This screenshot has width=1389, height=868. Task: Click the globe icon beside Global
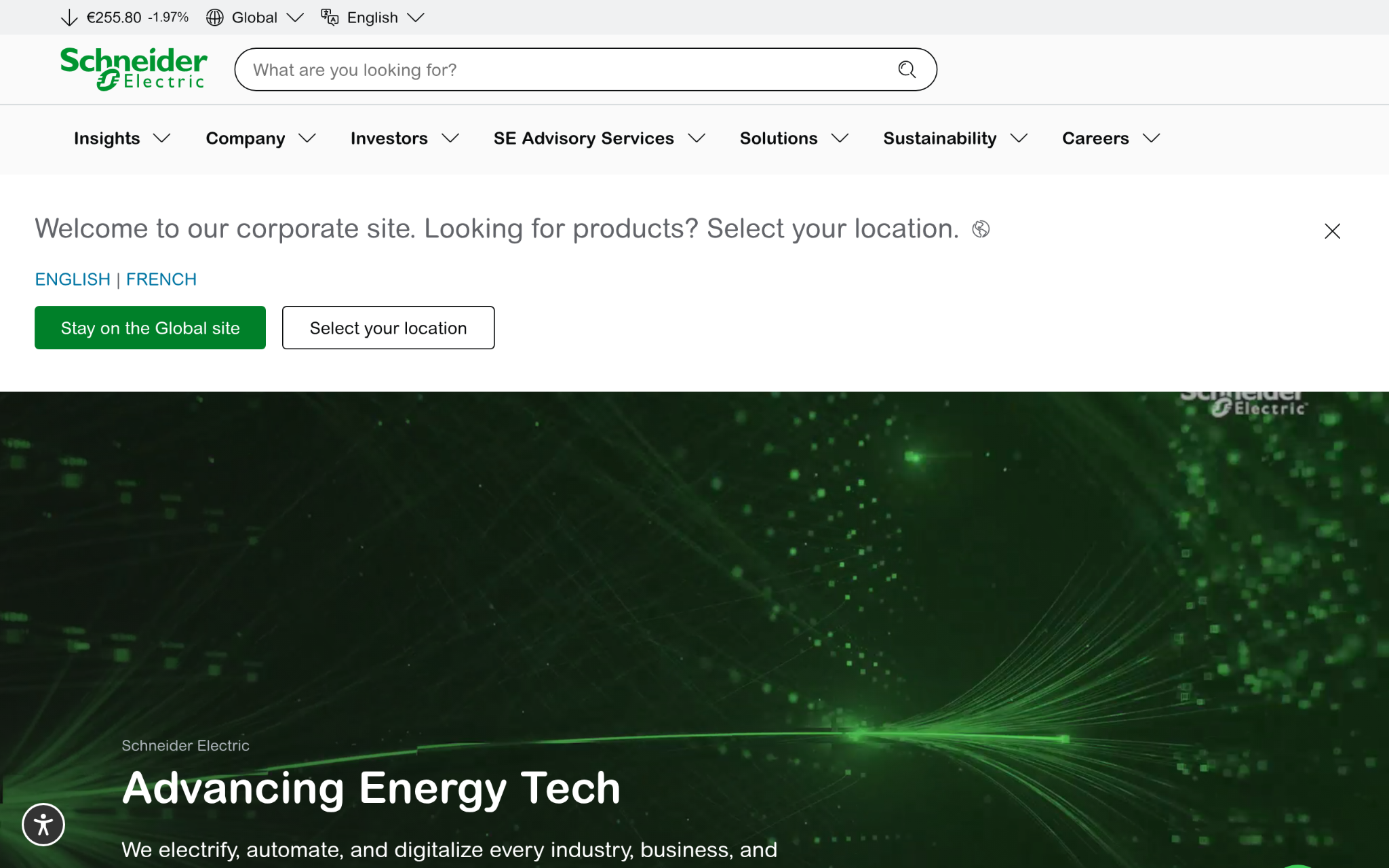point(215,18)
